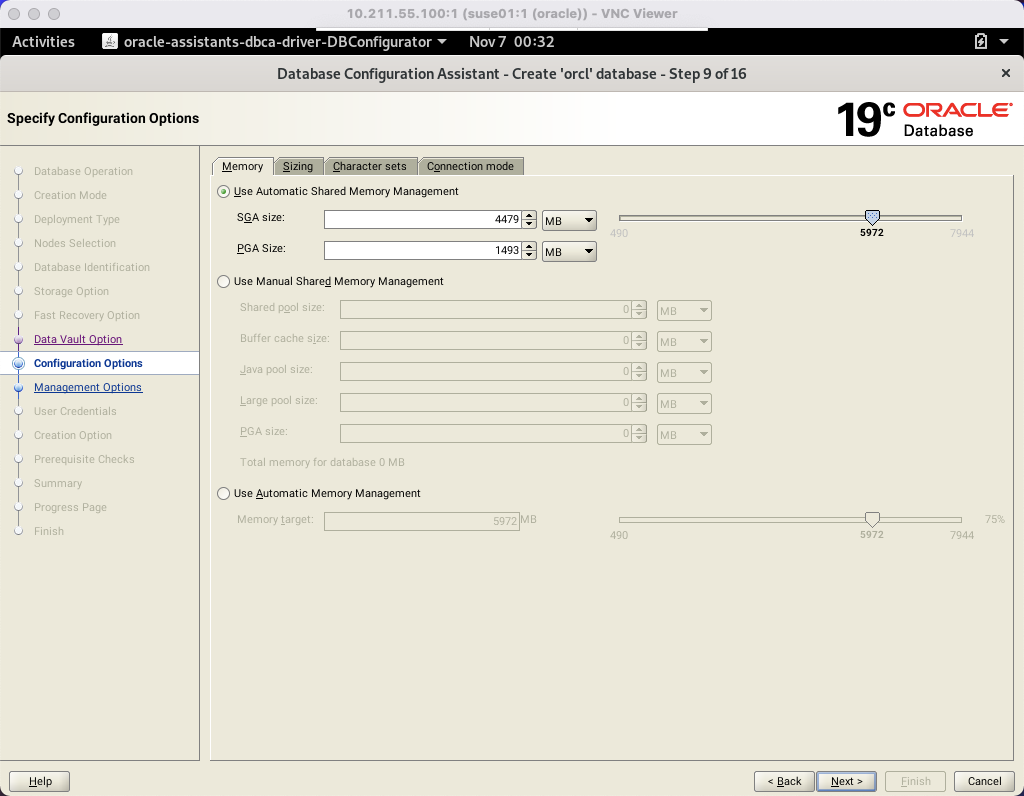Click the Memory target slider handle
The height and width of the screenshot is (796, 1024).
click(872, 519)
